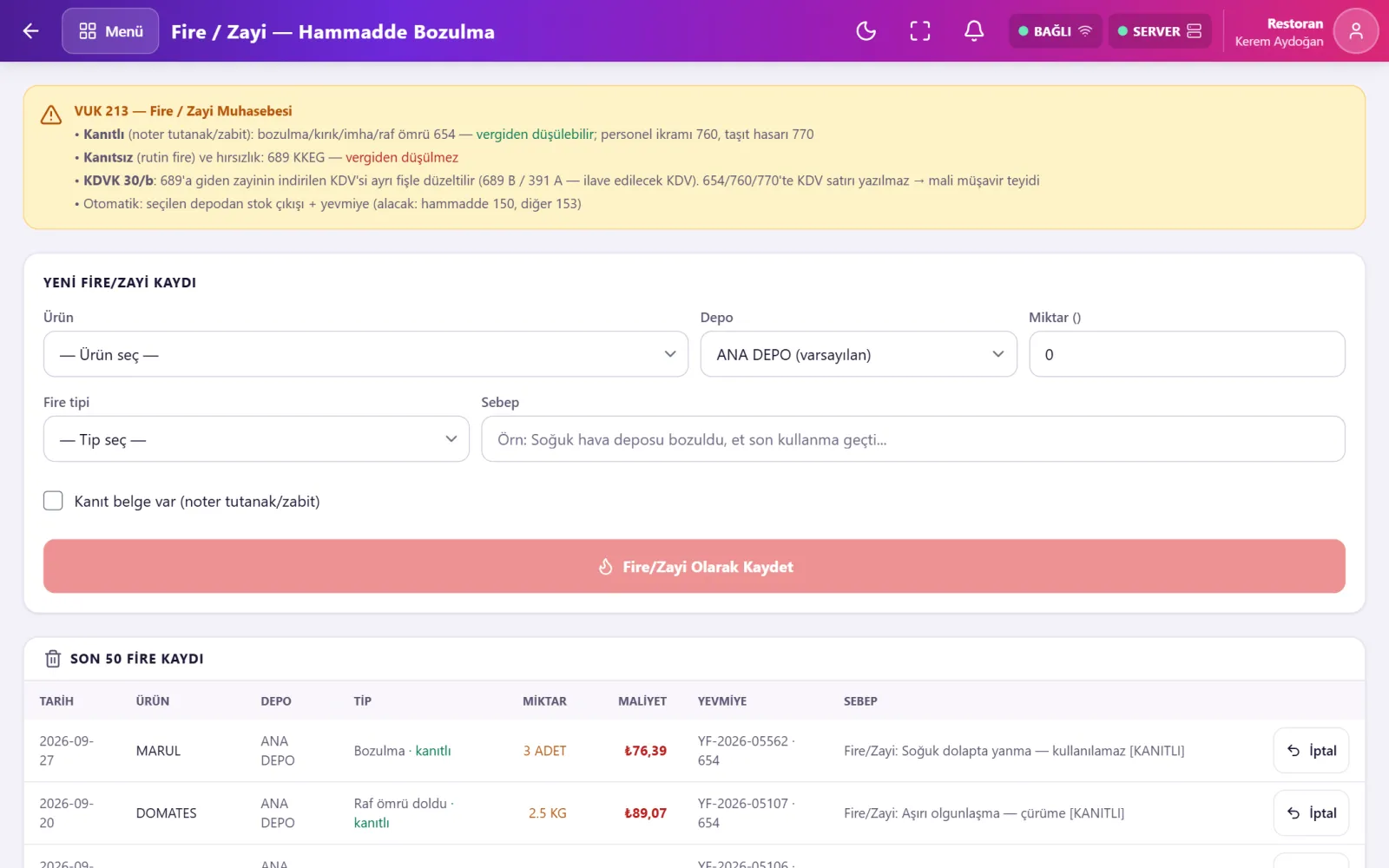Open the Fire tipi Tip seç dropdown

256,439
